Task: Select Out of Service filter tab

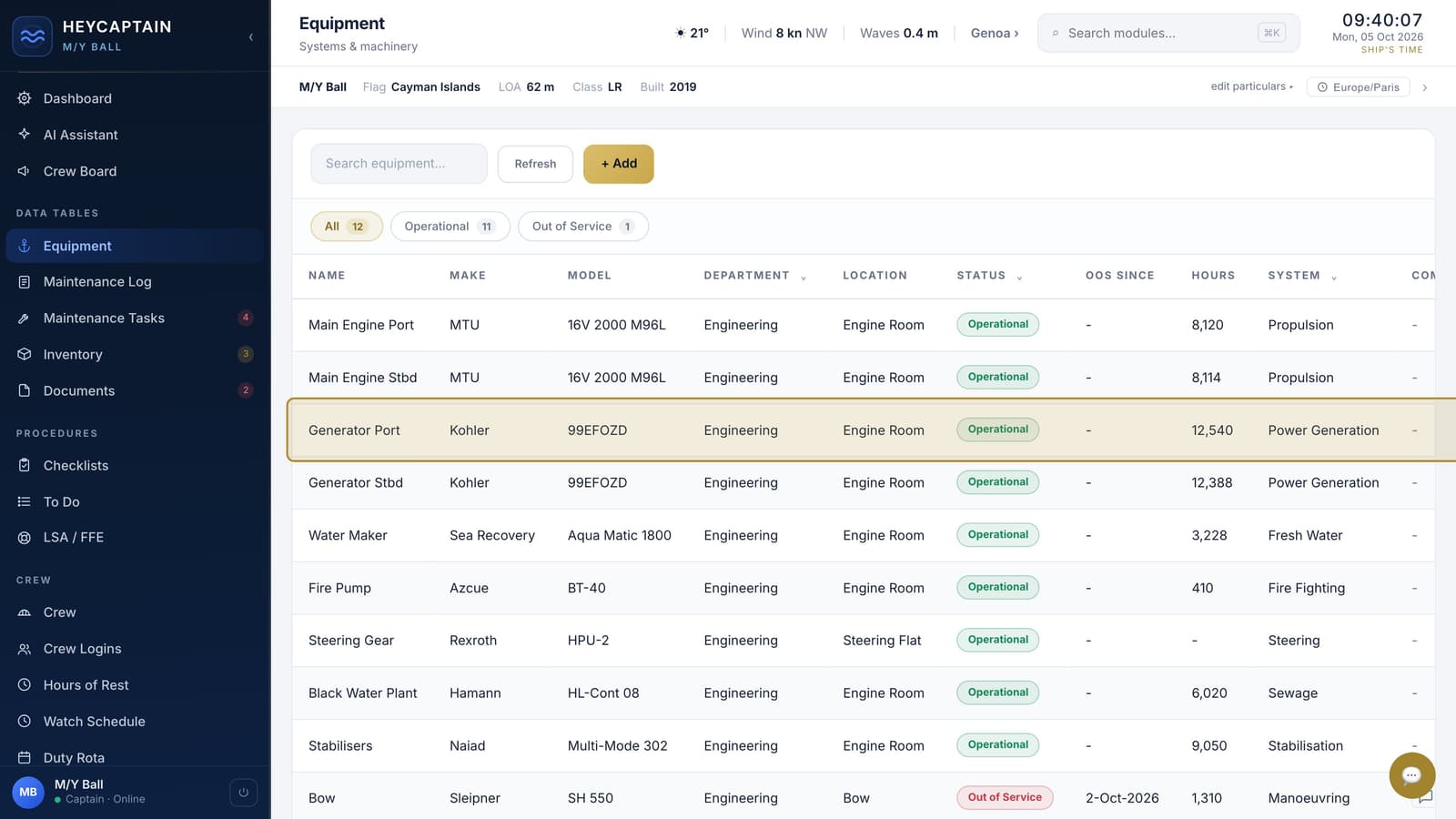Action: (582, 227)
